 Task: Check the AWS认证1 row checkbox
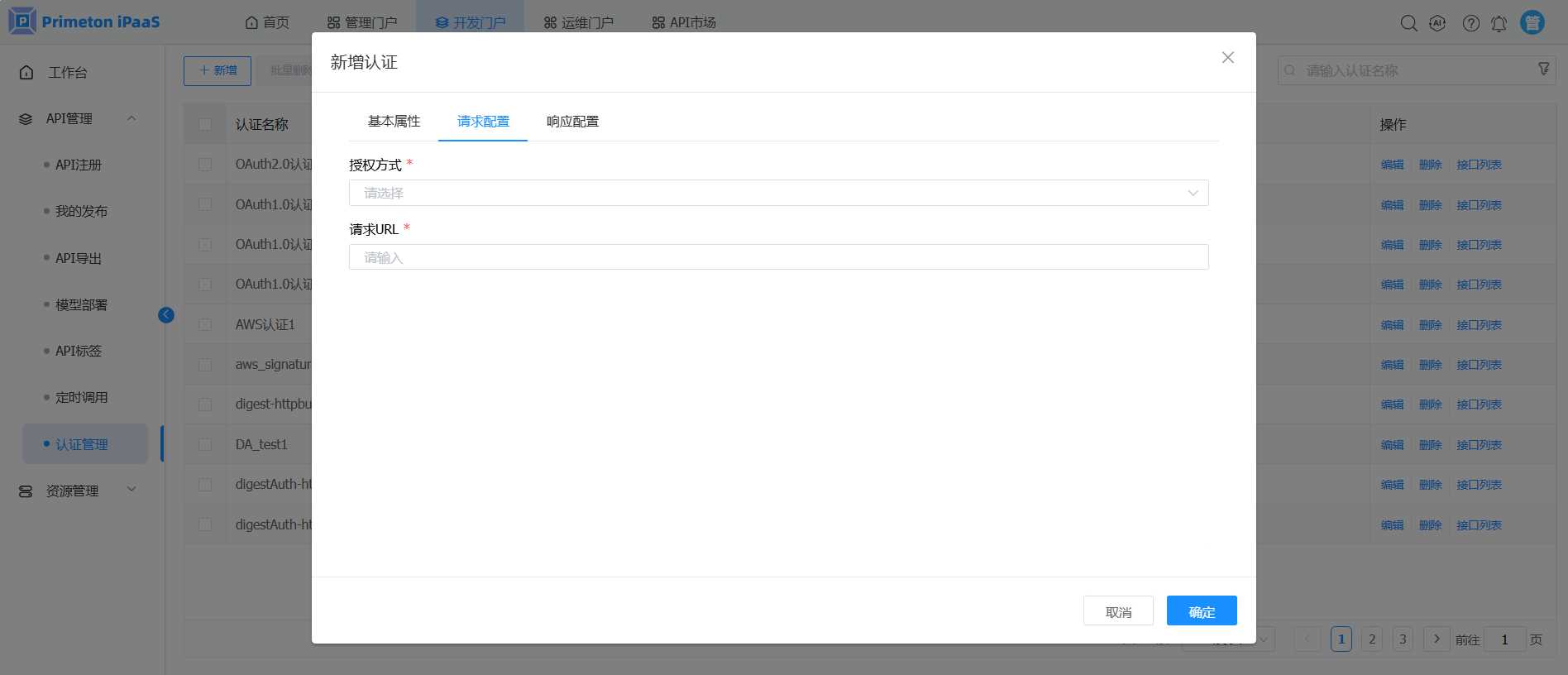coord(205,325)
